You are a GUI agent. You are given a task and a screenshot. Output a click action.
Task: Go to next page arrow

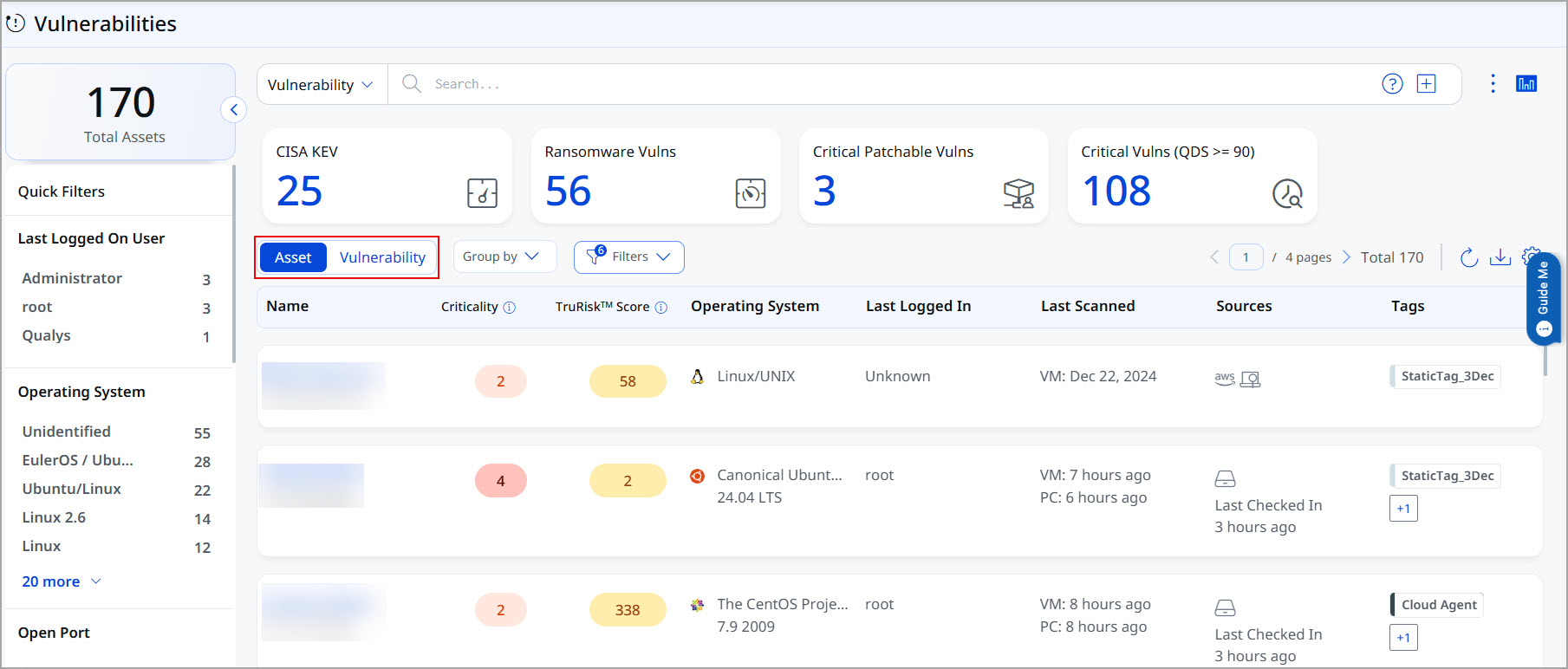click(x=1346, y=257)
